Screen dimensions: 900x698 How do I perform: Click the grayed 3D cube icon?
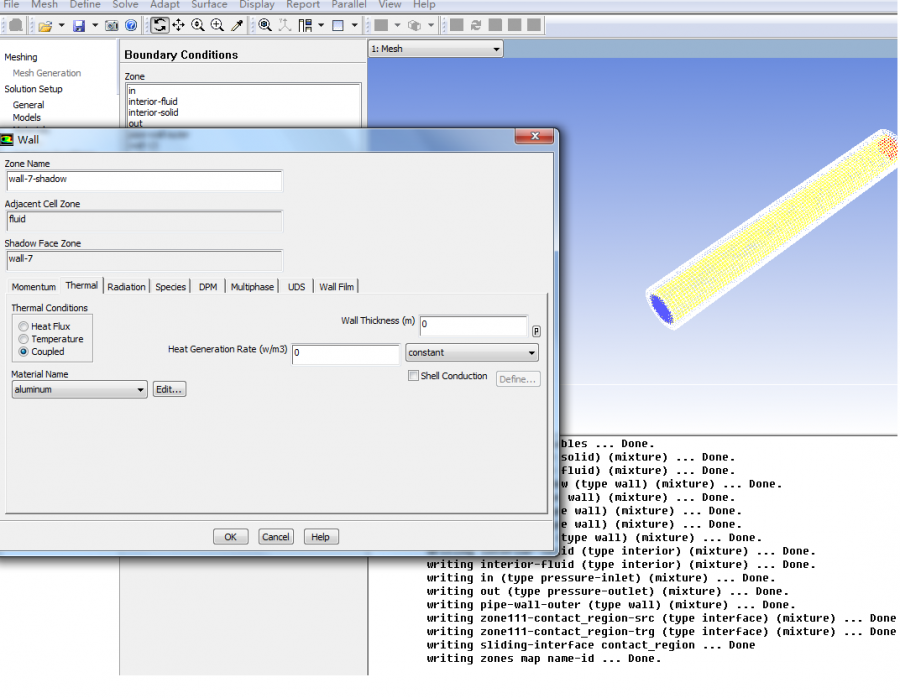[414, 25]
